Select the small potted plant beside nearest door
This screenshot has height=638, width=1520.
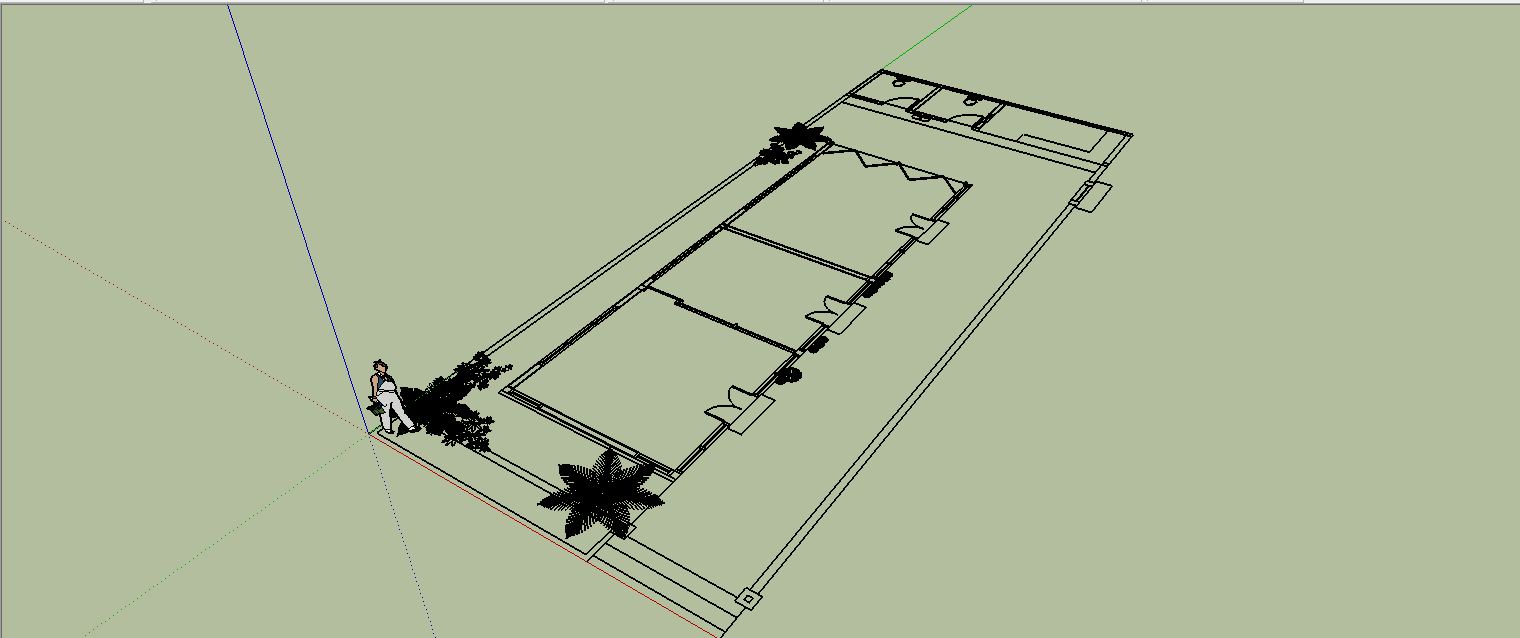(x=789, y=375)
